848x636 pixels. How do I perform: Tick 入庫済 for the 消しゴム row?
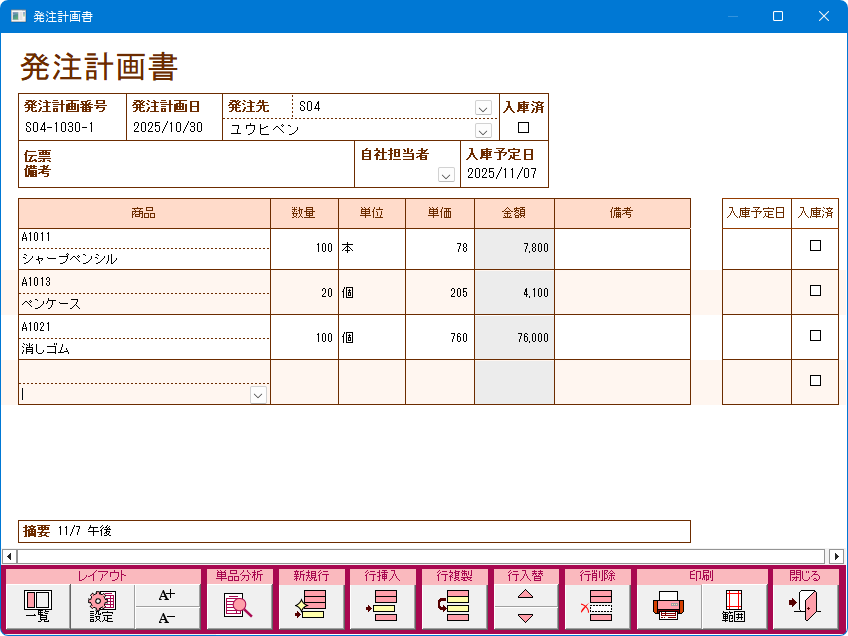(x=815, y=336)
